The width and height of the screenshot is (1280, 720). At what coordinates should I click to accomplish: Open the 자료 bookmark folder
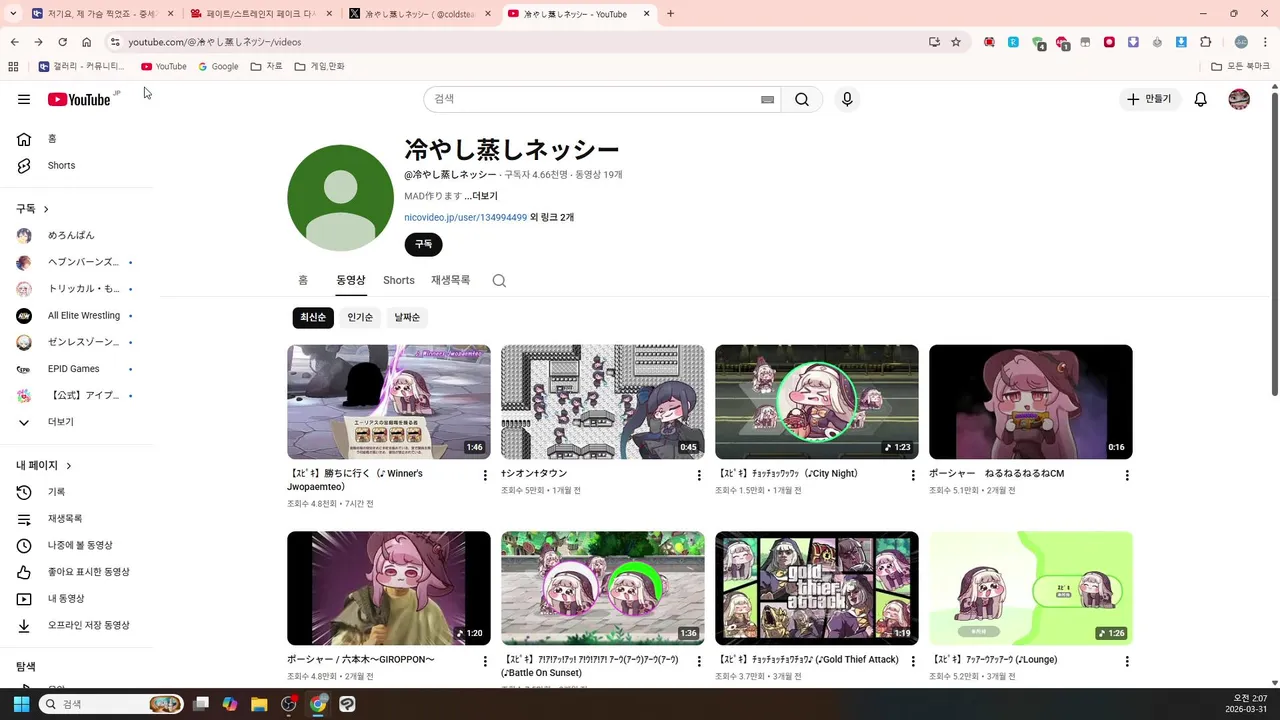[x=267, y=66]
